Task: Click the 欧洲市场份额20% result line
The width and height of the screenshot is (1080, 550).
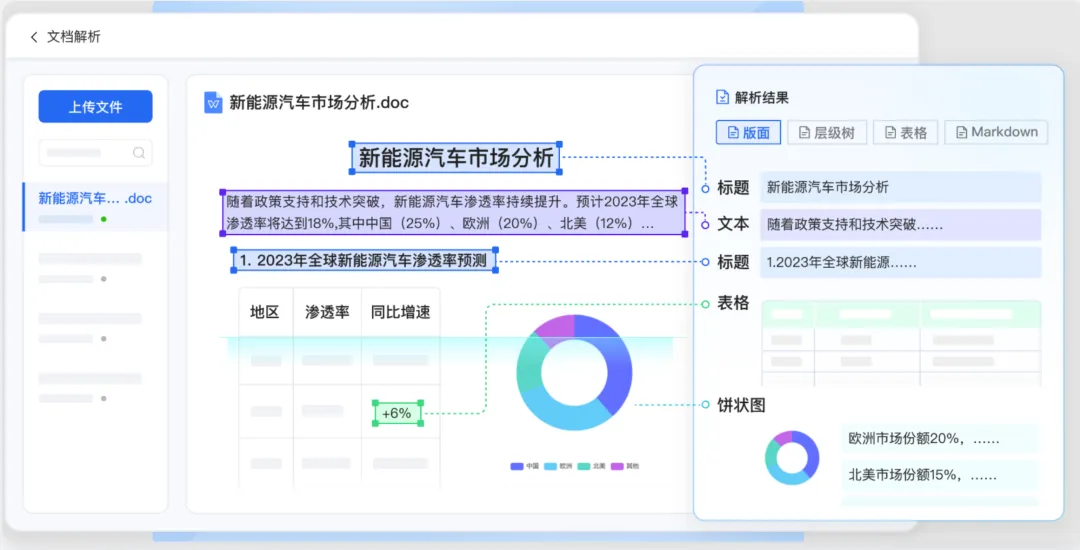Action: (939, 438)
